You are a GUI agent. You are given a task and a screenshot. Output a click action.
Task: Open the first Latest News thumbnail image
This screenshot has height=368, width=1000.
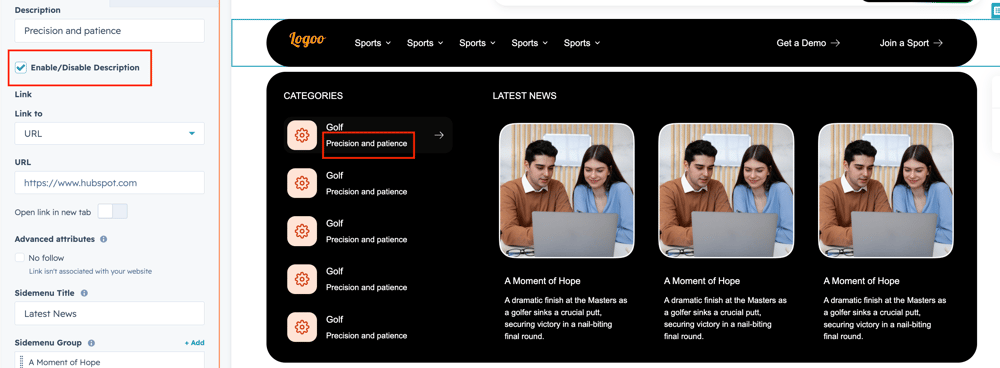[x=566, y=191]
